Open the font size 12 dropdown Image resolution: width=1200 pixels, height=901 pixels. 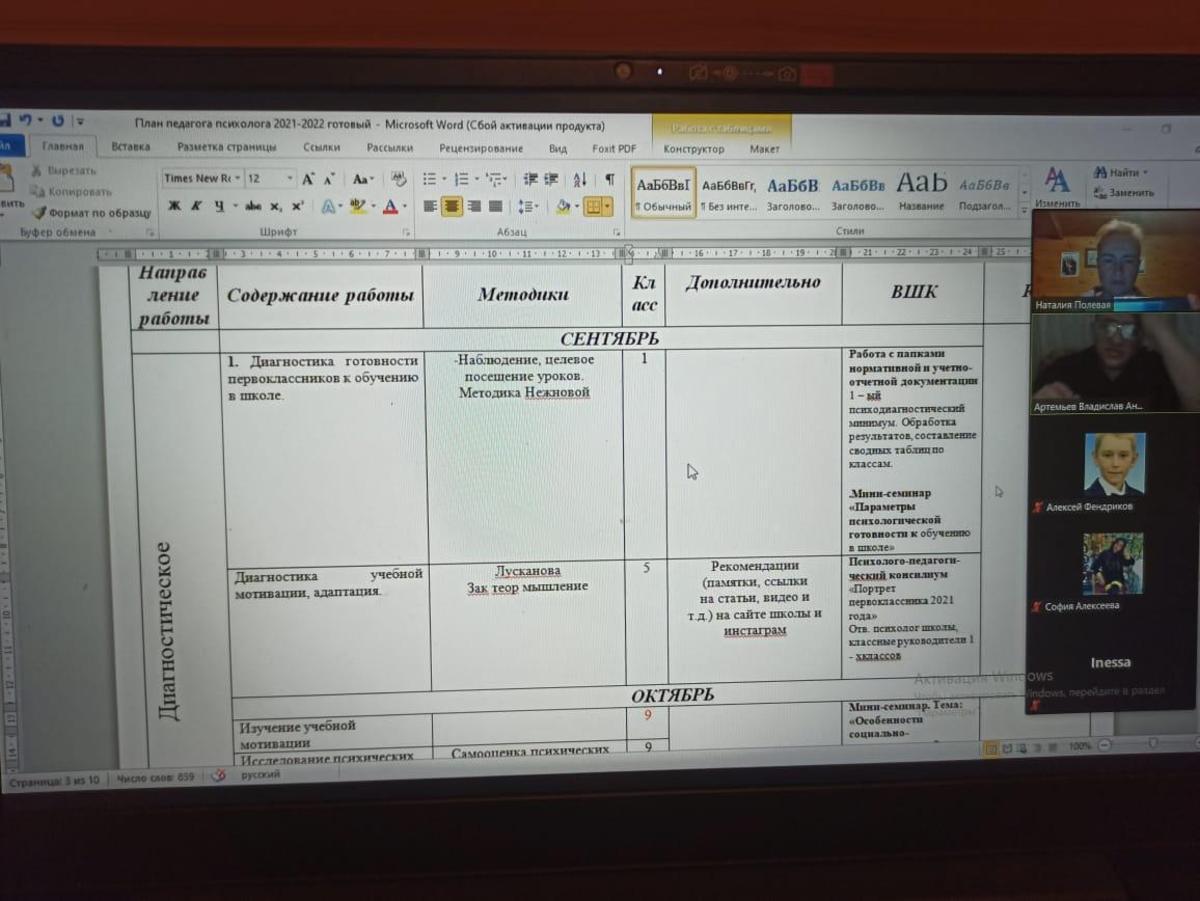(x=290, y=179)
